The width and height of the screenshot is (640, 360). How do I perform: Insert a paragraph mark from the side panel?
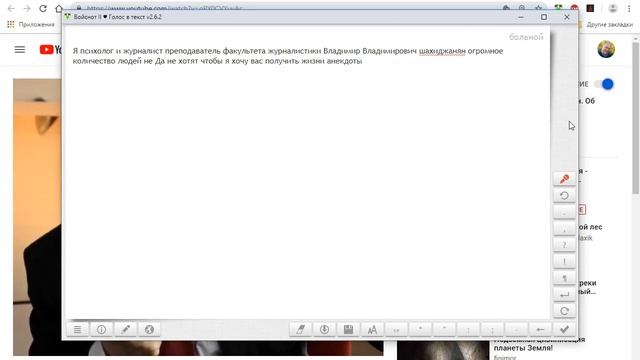pyautogui.click(x=564, y=278)
